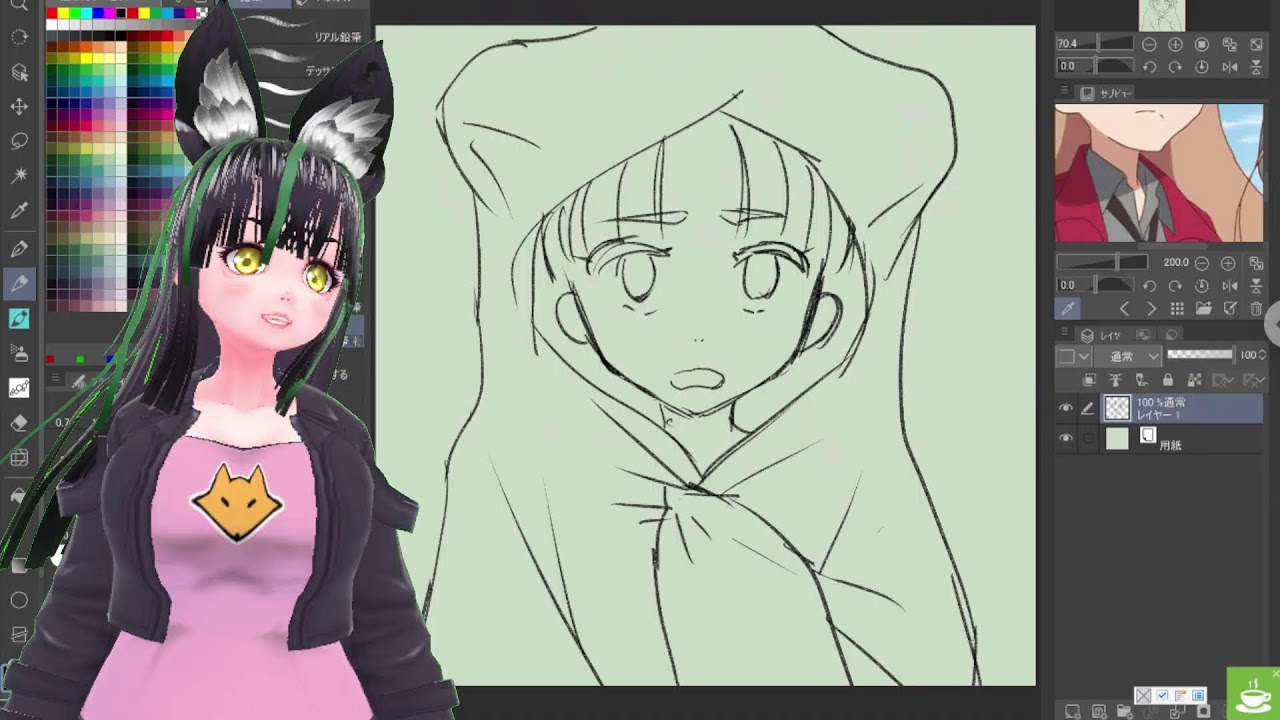Zoom in in Sub View panel
Image resolution: width=1280 pixels, height=720 pixels.
pos(1228,263)
